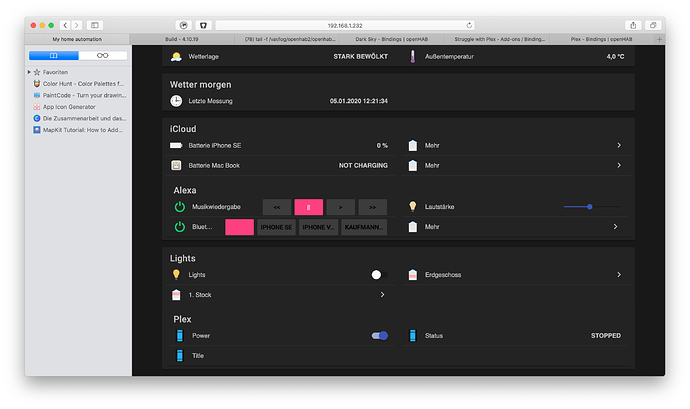Toggle the Plex Power switch off

[380, 335]
